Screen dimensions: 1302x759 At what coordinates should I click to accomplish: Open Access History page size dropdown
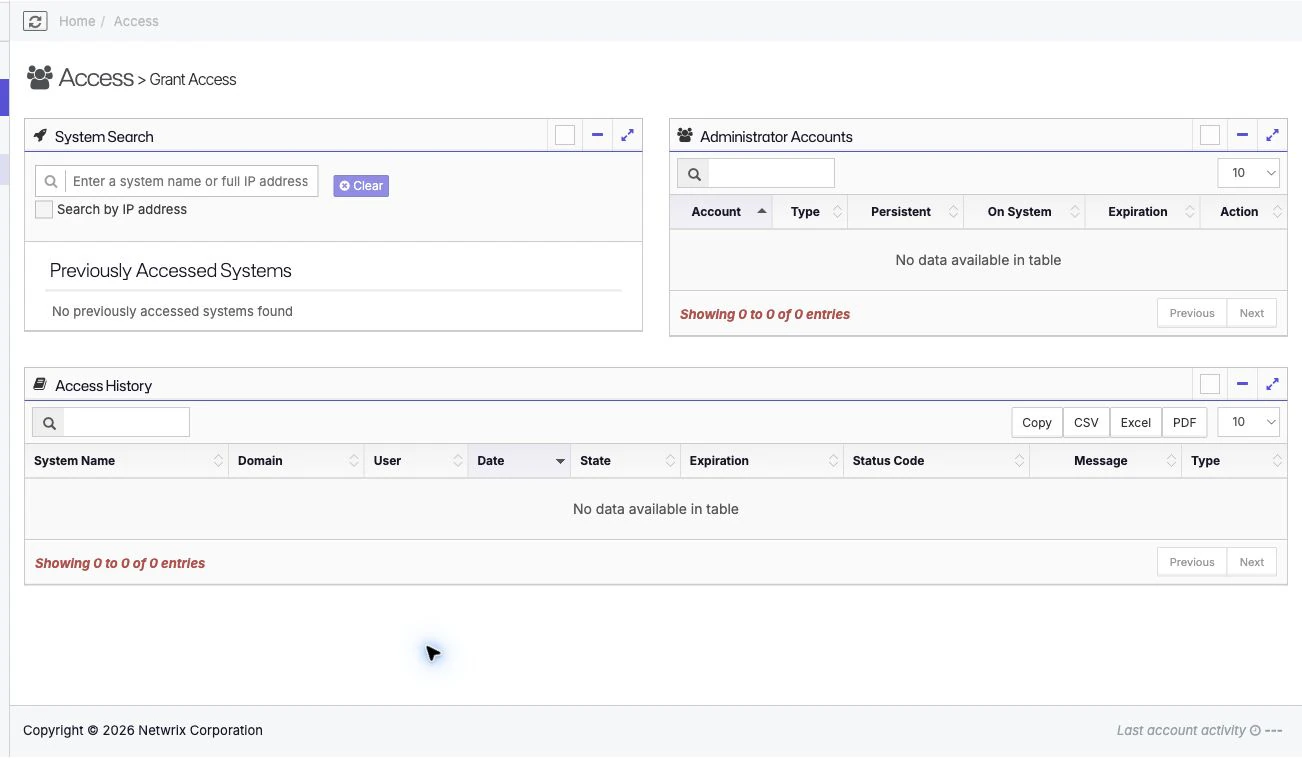(x=1249, y=422)
